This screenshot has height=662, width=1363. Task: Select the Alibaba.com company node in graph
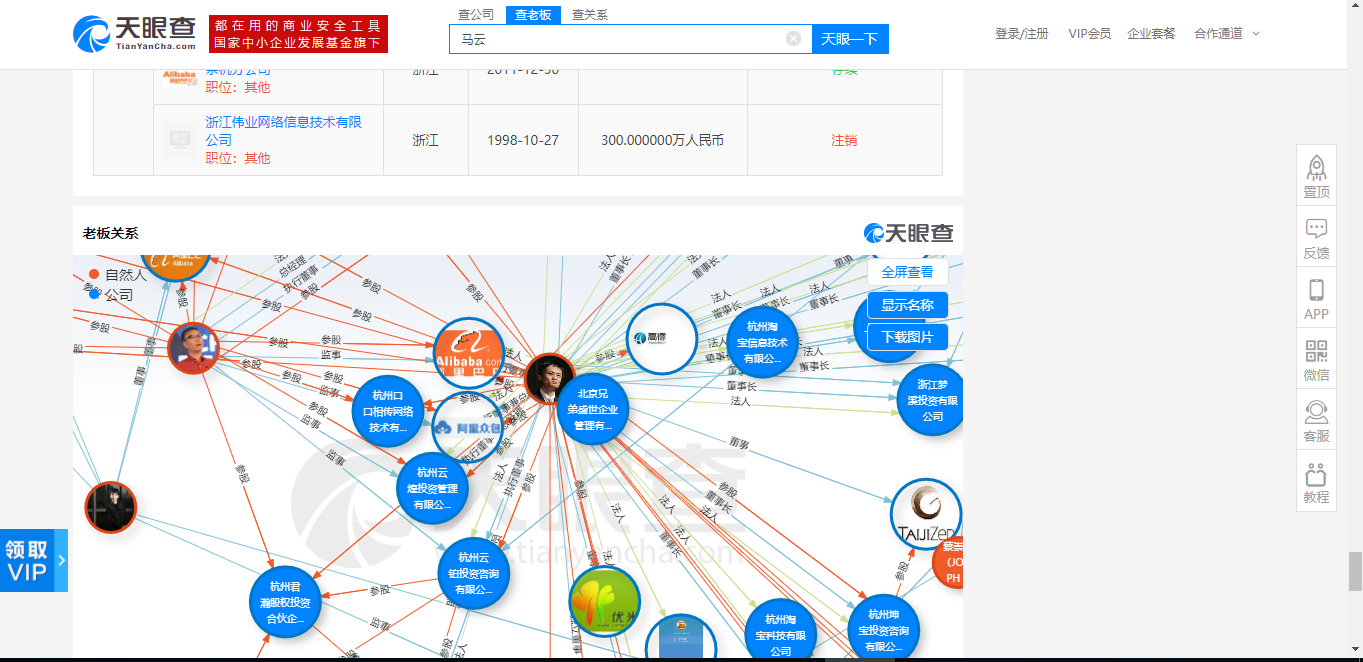(x=469, y=354)
